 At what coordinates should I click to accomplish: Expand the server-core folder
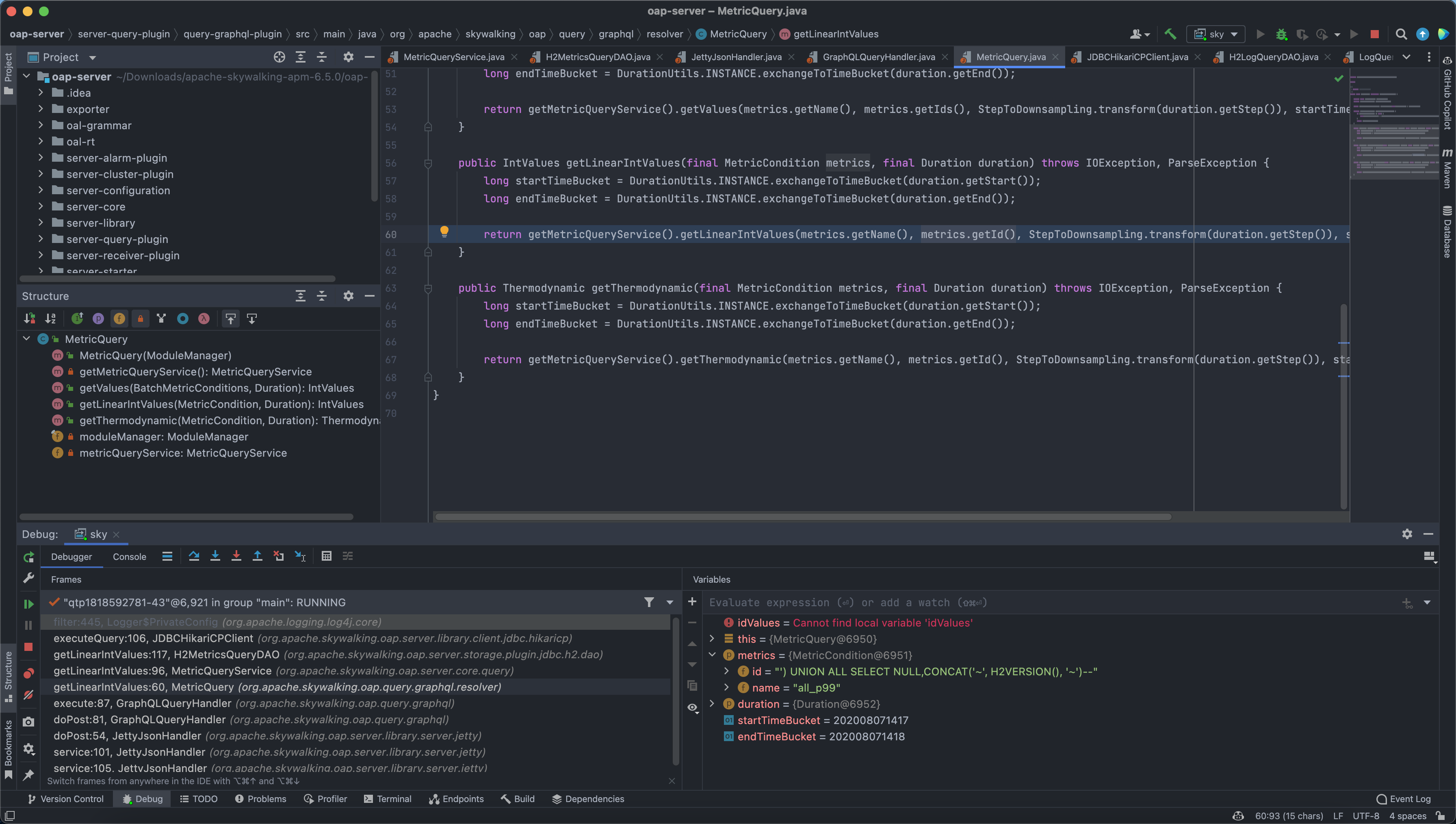(x=41, y=206)
